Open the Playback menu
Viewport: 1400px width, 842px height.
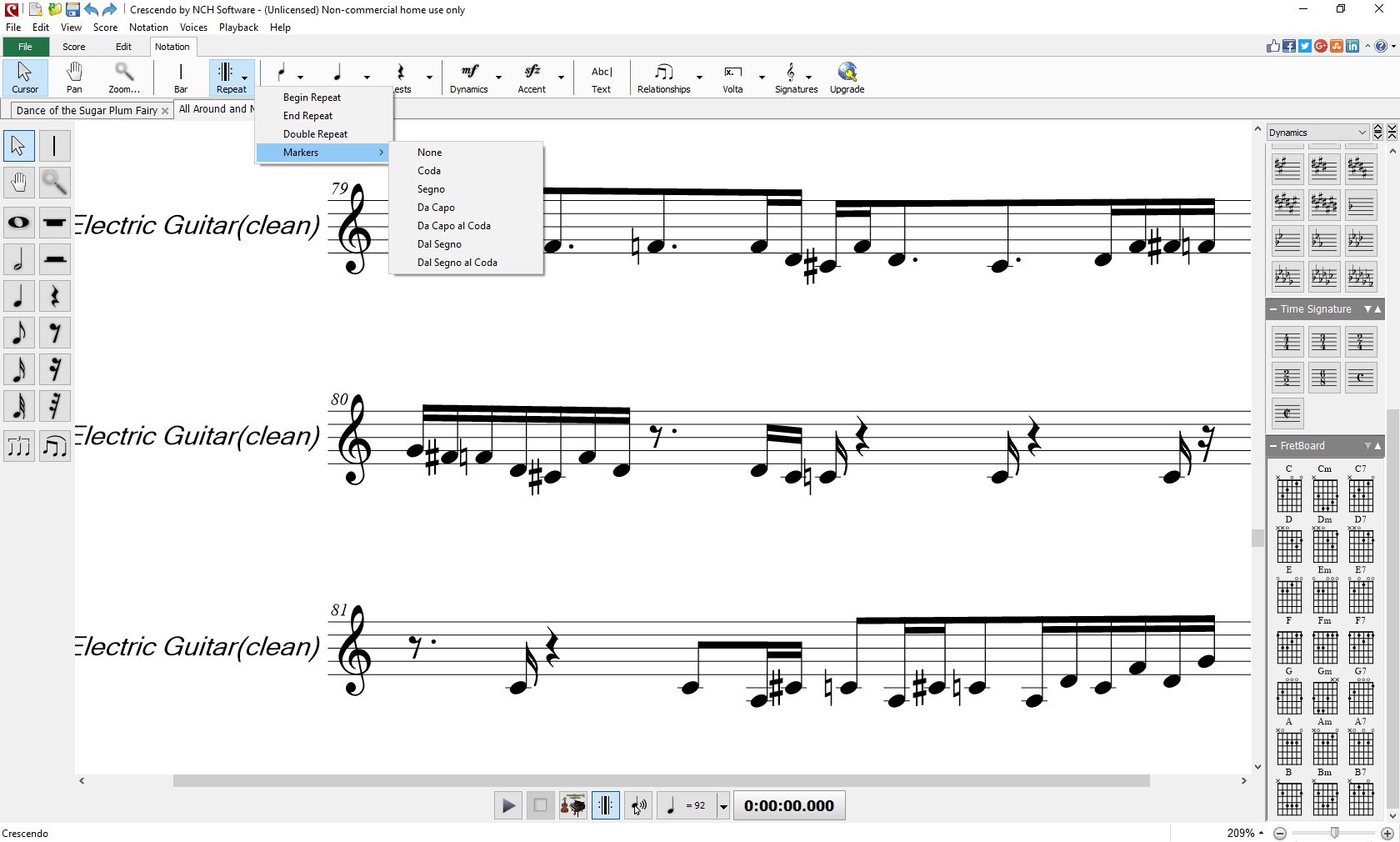pyautogui.click(x=238, y=27)
